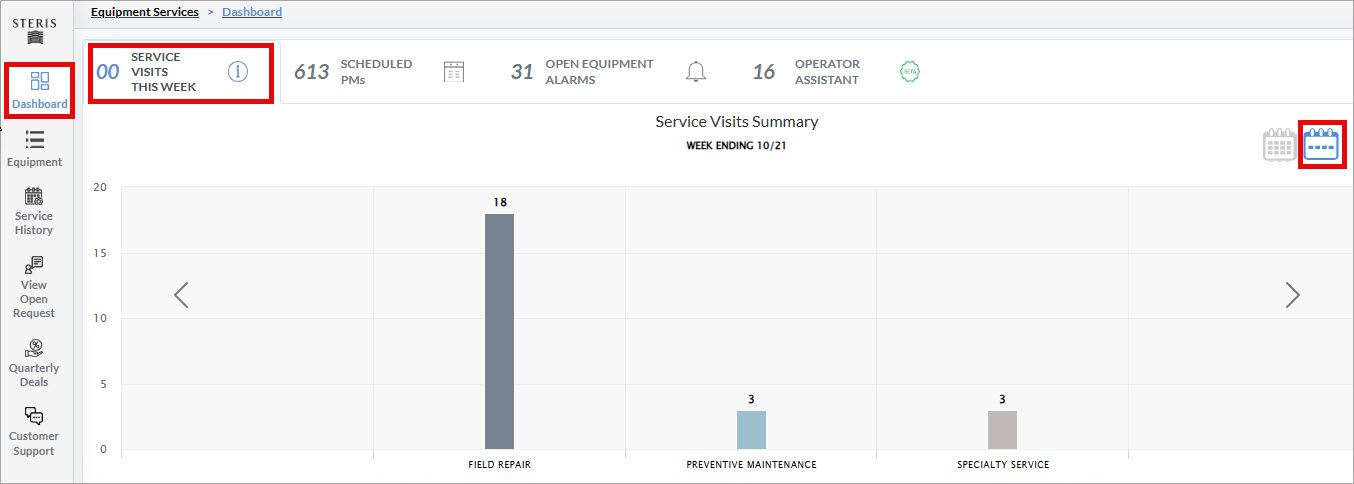Click the SPECIALTY SERVICE axis label
The width and height of the screenshot is (1354, 484).
click(1003, 465)
